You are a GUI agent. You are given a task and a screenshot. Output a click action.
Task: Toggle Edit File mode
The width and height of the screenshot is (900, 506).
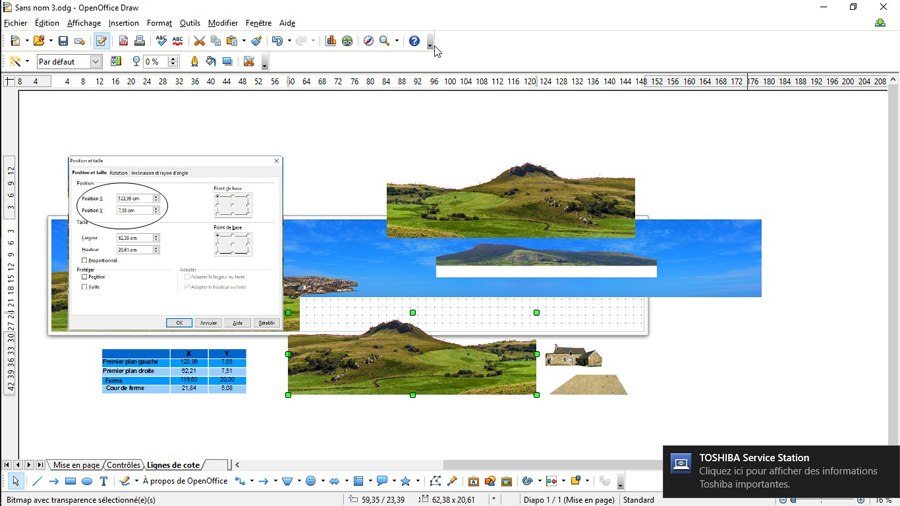tap(101, 41)
